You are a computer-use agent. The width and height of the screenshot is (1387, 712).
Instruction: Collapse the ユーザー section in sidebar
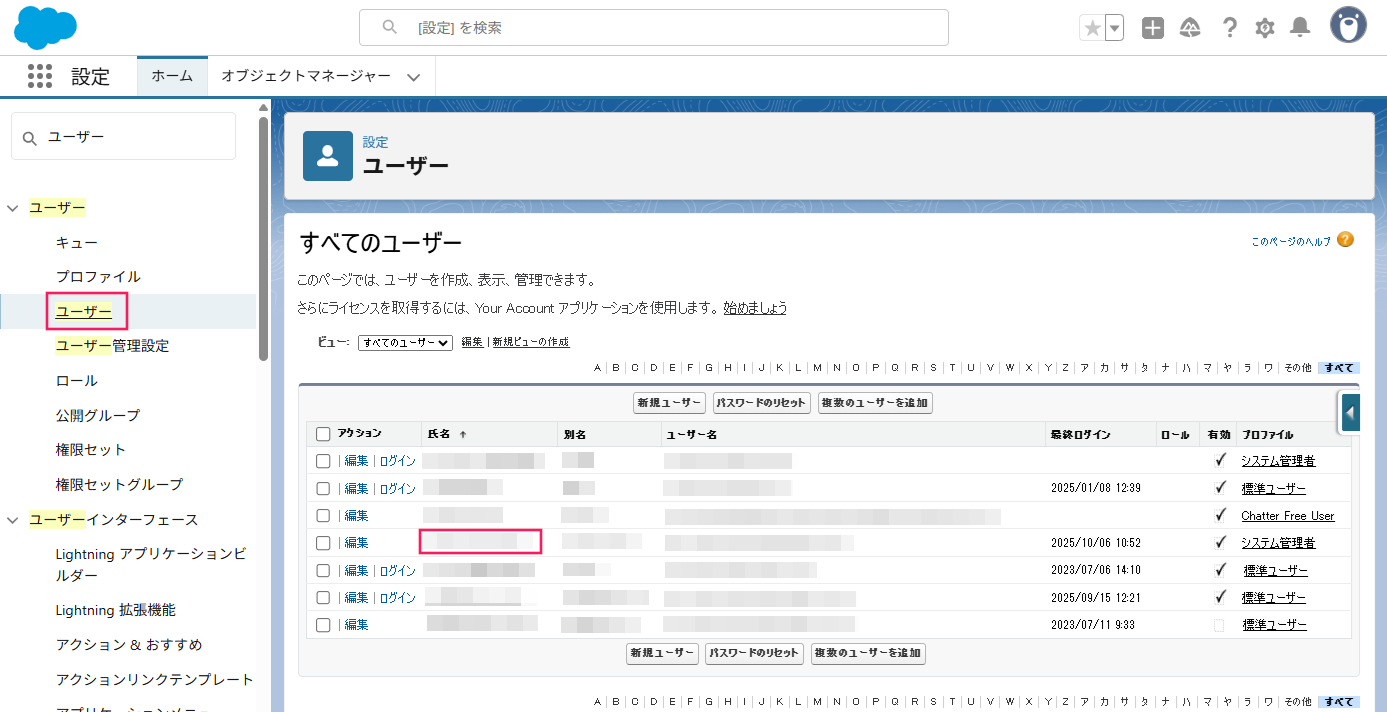13,208
